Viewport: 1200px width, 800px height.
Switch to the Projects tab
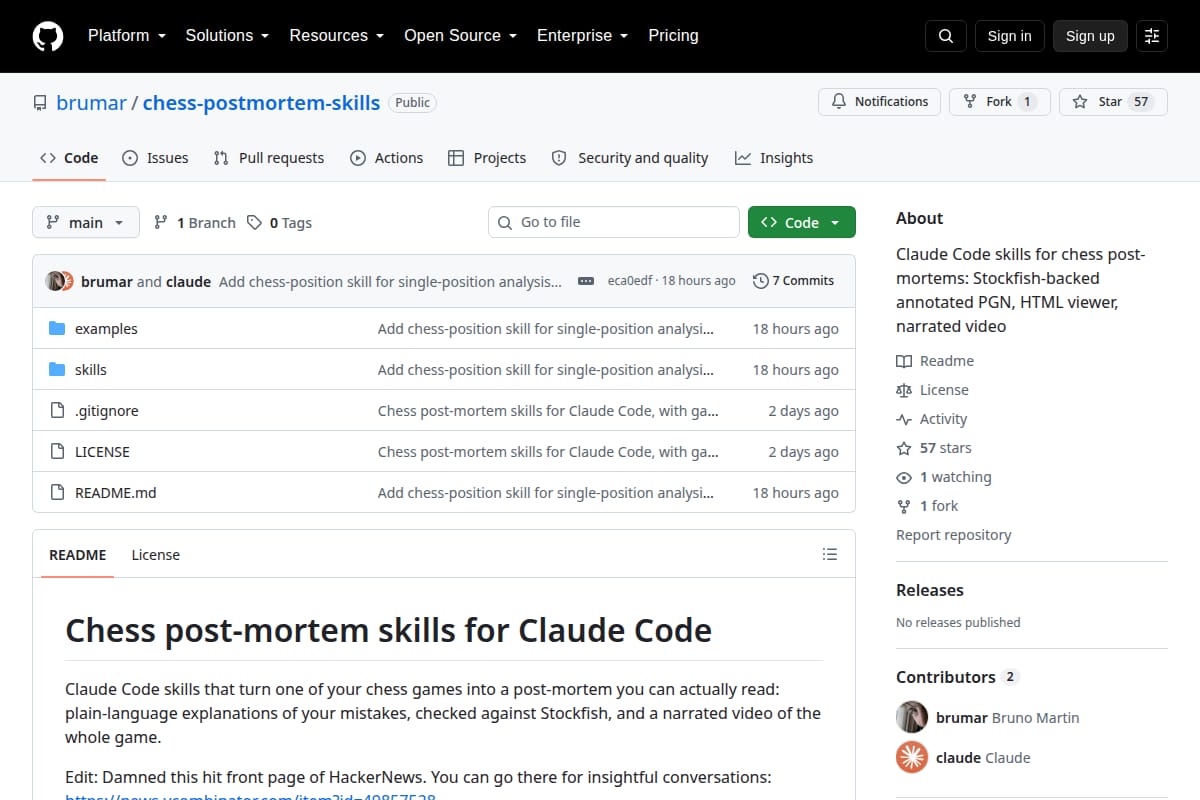click(487, 158)
